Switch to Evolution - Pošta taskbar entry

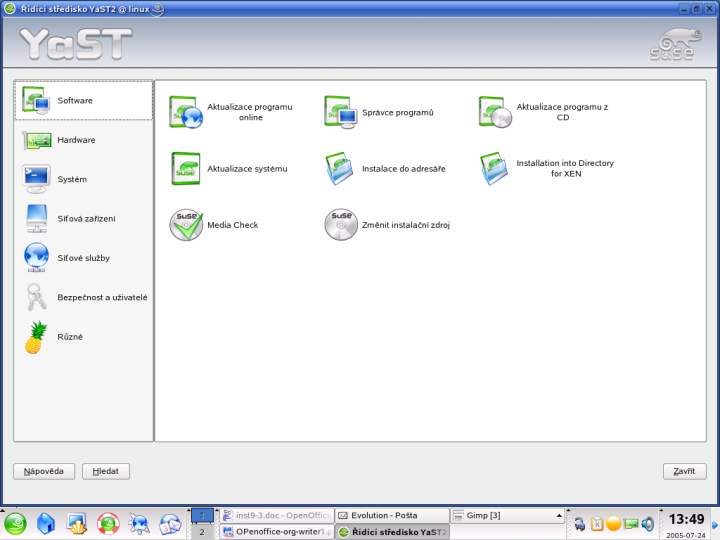pos(392,516)
